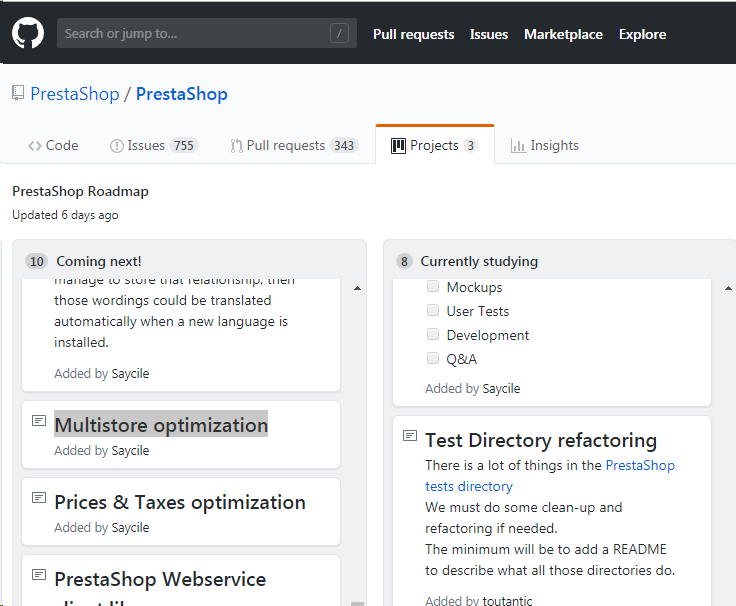Check the Mockups checkbox
This screenshot has width=736, height=606.
(433, 287)
